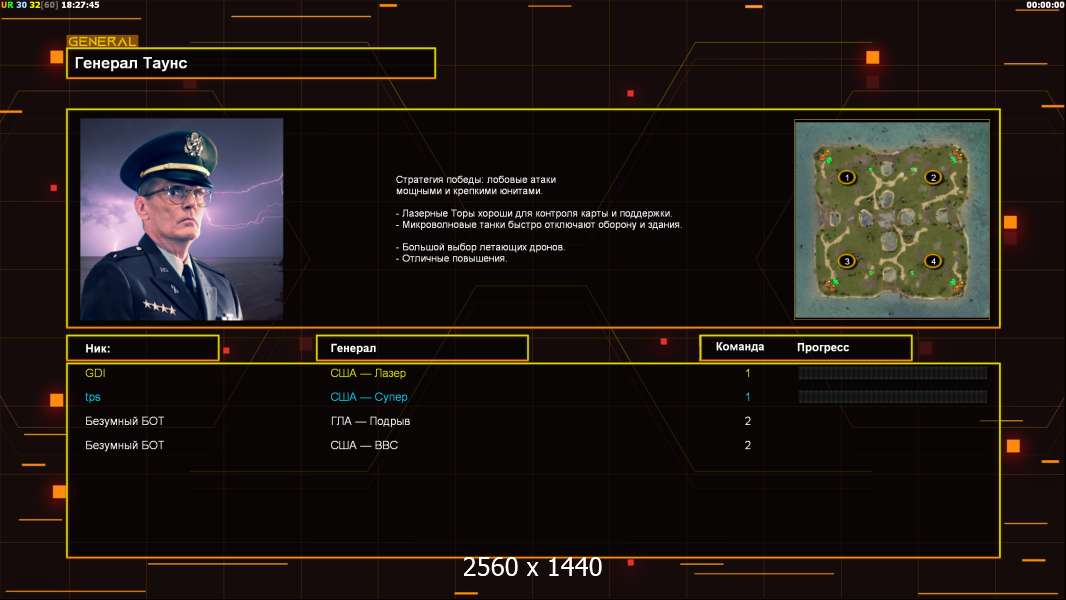Click GDI's loading progress bar
1066x600 pixels.
tap(893, 372)
